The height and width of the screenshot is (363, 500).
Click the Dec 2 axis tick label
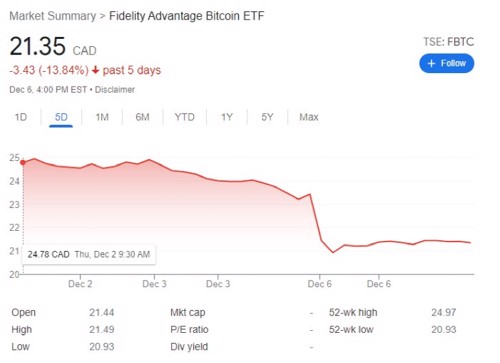80,284
